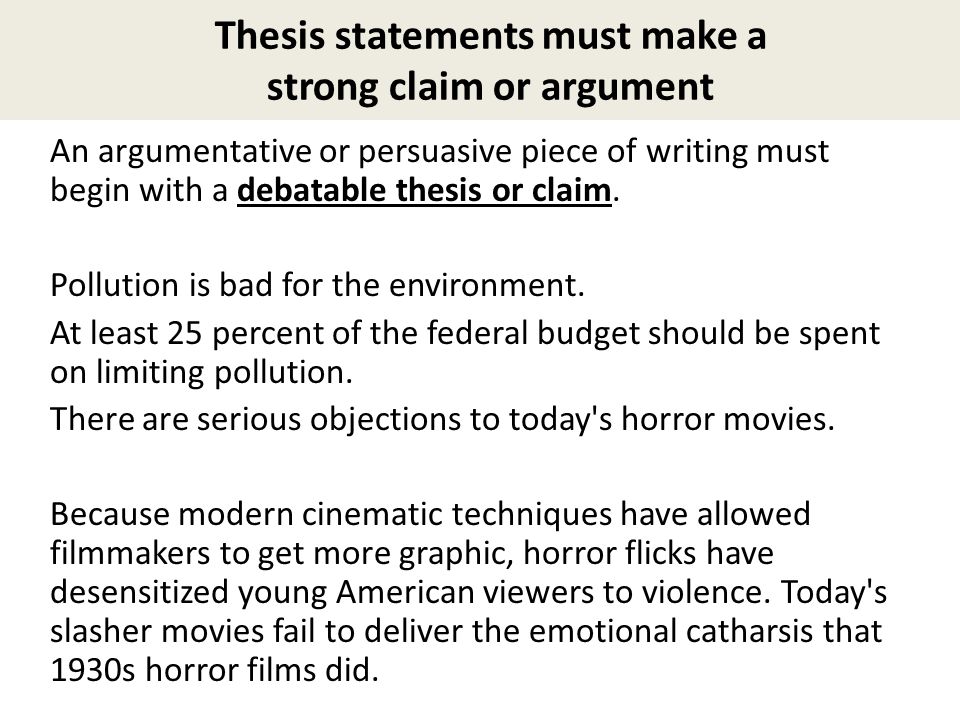
Task: Click the word 'Today's' ending the violence line
Action: click(834, 592)
